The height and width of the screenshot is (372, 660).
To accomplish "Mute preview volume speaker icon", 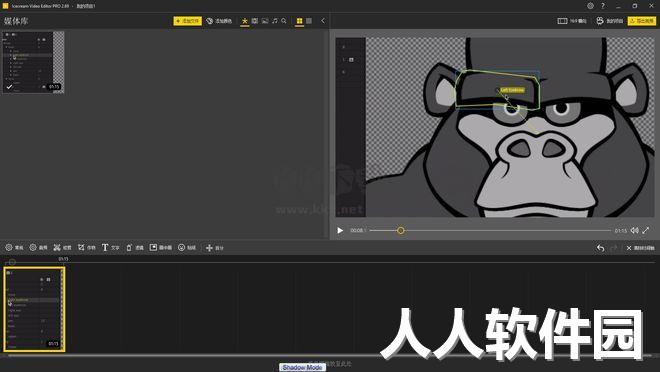I will click(635, 231).
